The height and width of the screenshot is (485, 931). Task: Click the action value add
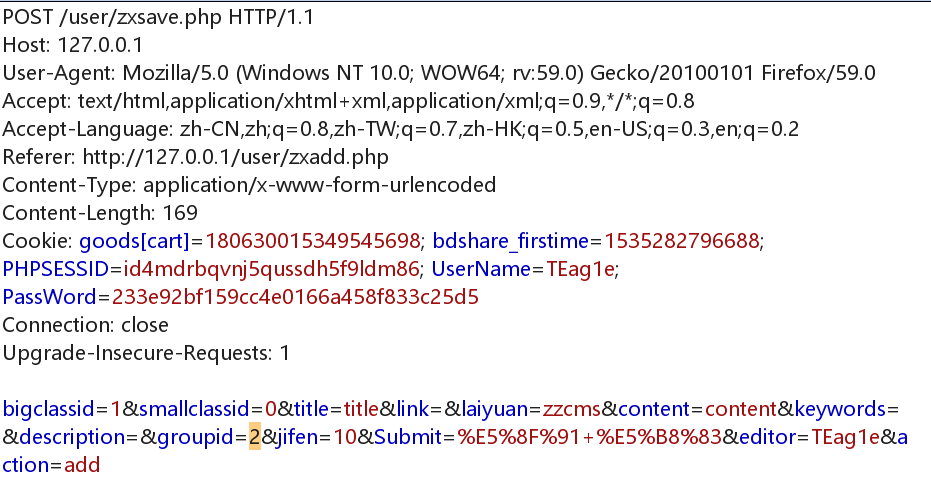coord(82,465)
